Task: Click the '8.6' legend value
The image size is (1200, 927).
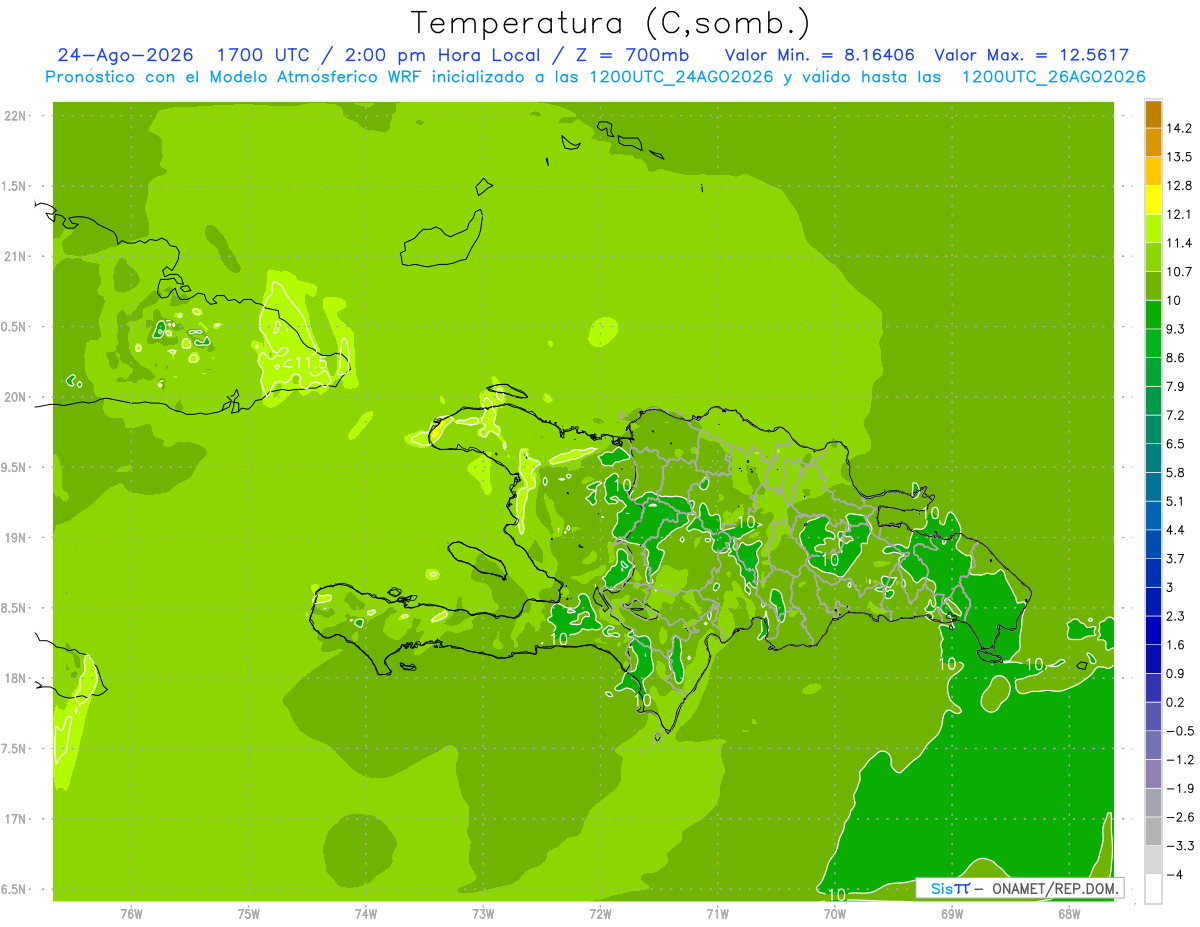Action: (1176, 358)
